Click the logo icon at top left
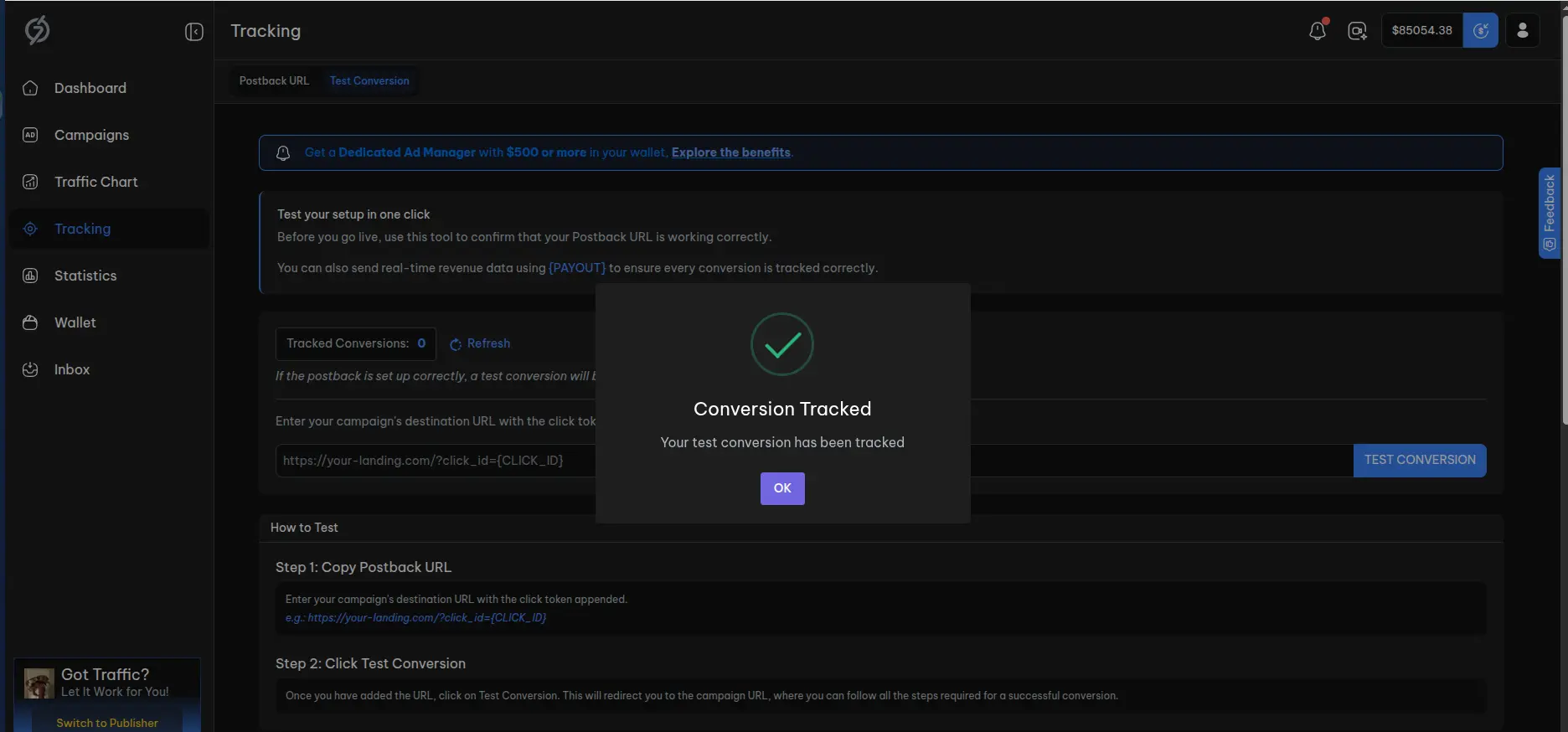The image size is (1568, 732). (37, 30)
